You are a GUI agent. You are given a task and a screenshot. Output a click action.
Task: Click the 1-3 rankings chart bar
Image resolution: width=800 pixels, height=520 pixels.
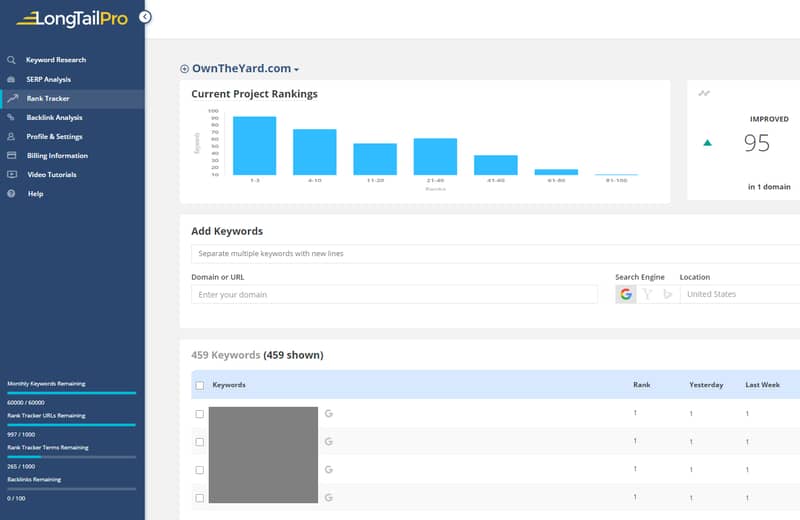pyautogui.click(x=255, y=146)
